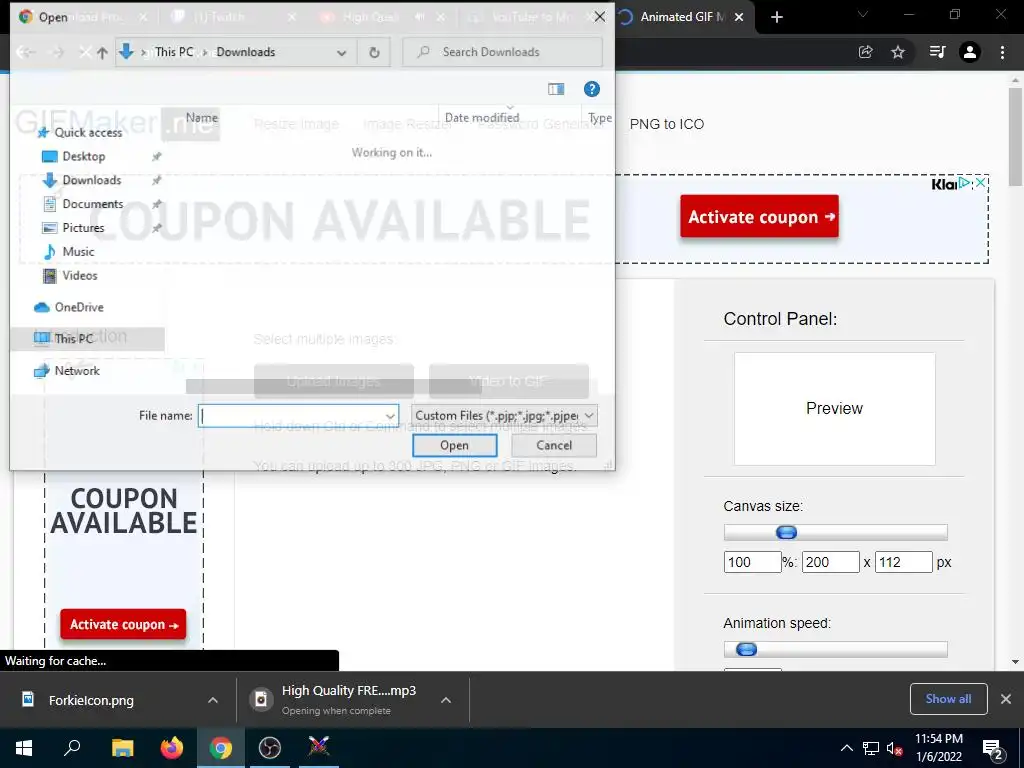Bookmark this tab with the star icon
This screenshot has height=768, width=1024.
tap(898, 52)
